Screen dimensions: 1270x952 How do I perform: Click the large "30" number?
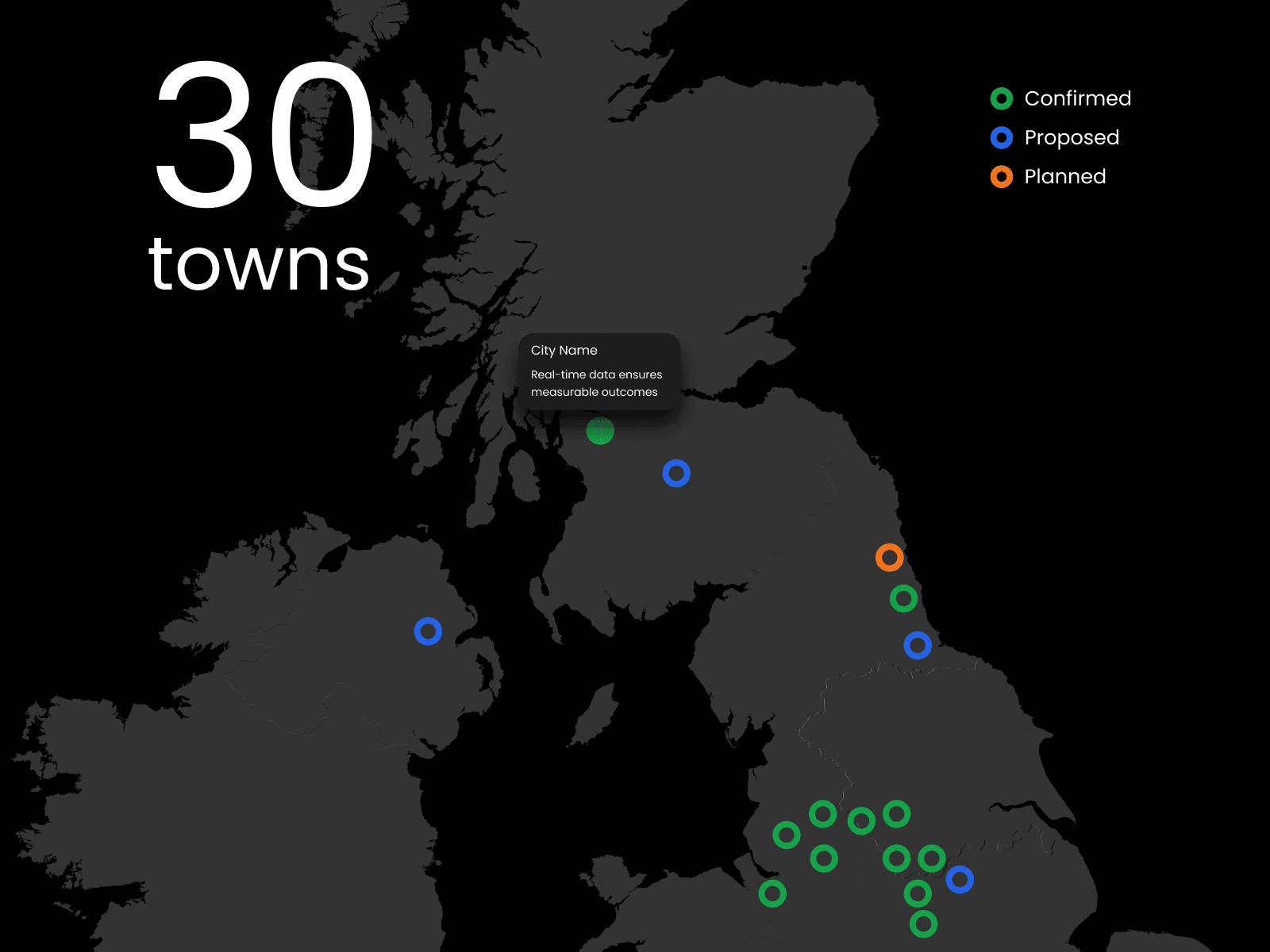click(264, 135)
